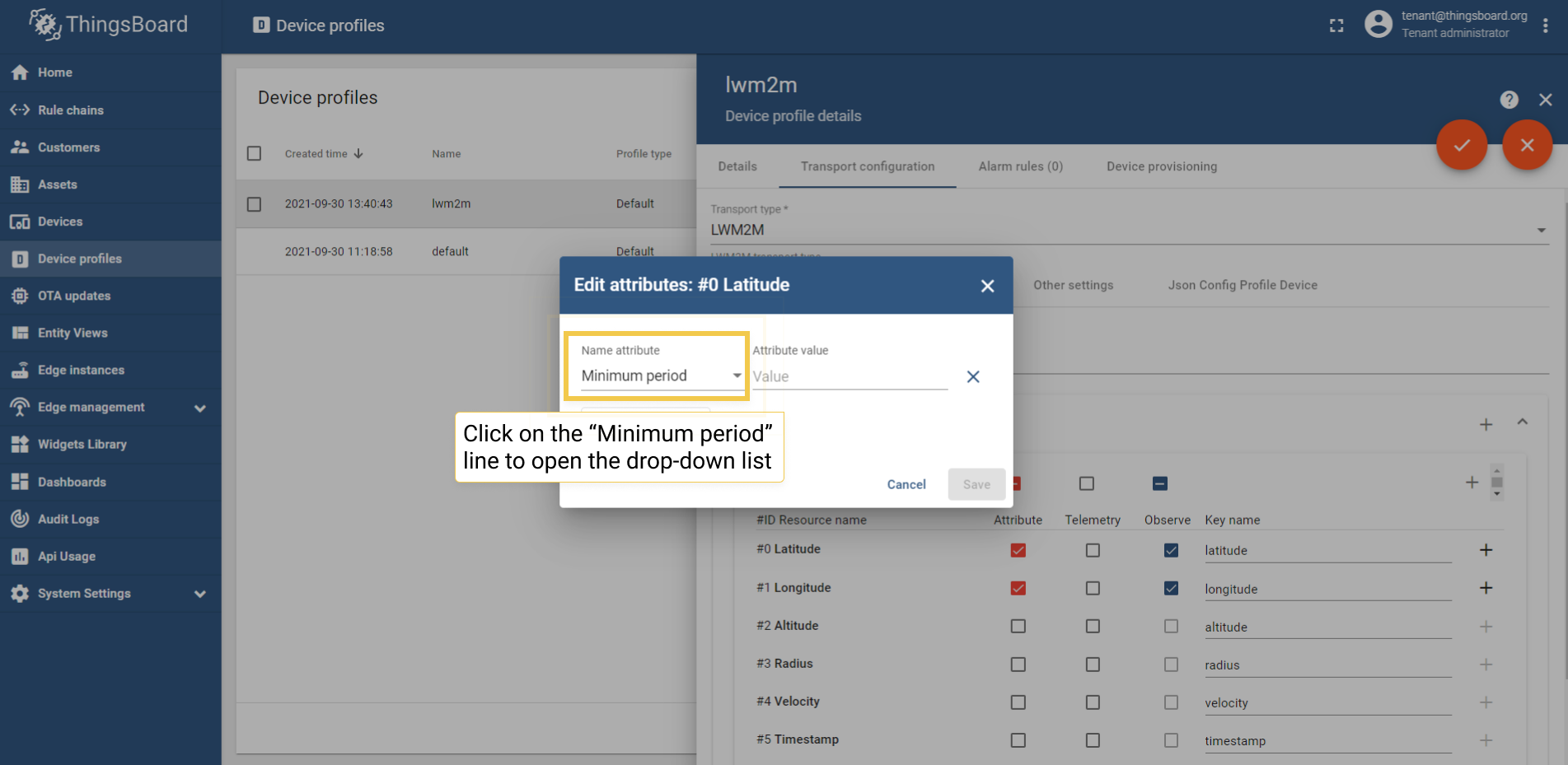Screen dimensions: 1568x765
Task: Remove attribute row with X icon
Action: pyautogui.click(x=973, y=376)
